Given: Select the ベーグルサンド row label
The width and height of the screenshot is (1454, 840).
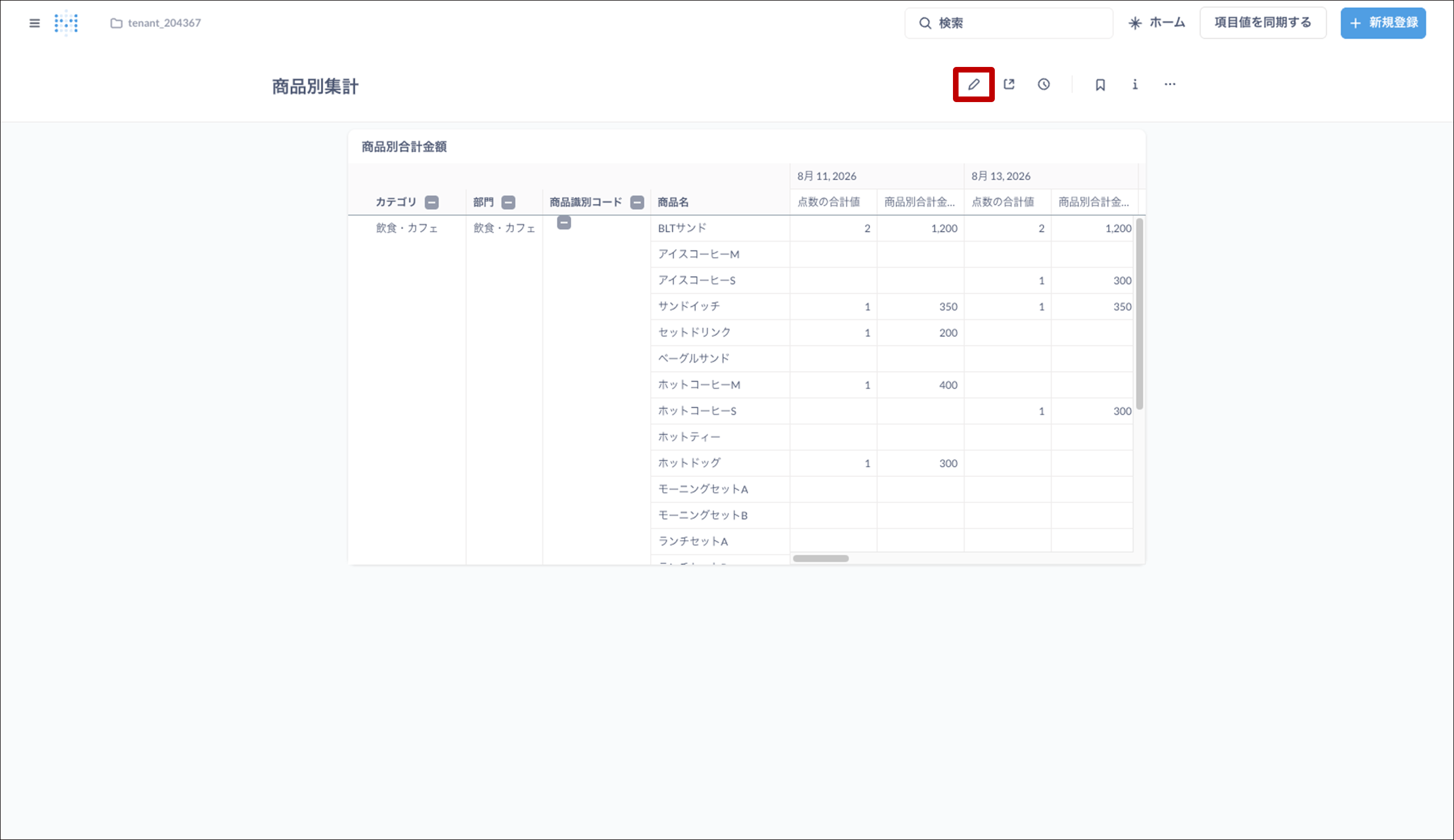Looking at the screenshot, I should [694, 358].
